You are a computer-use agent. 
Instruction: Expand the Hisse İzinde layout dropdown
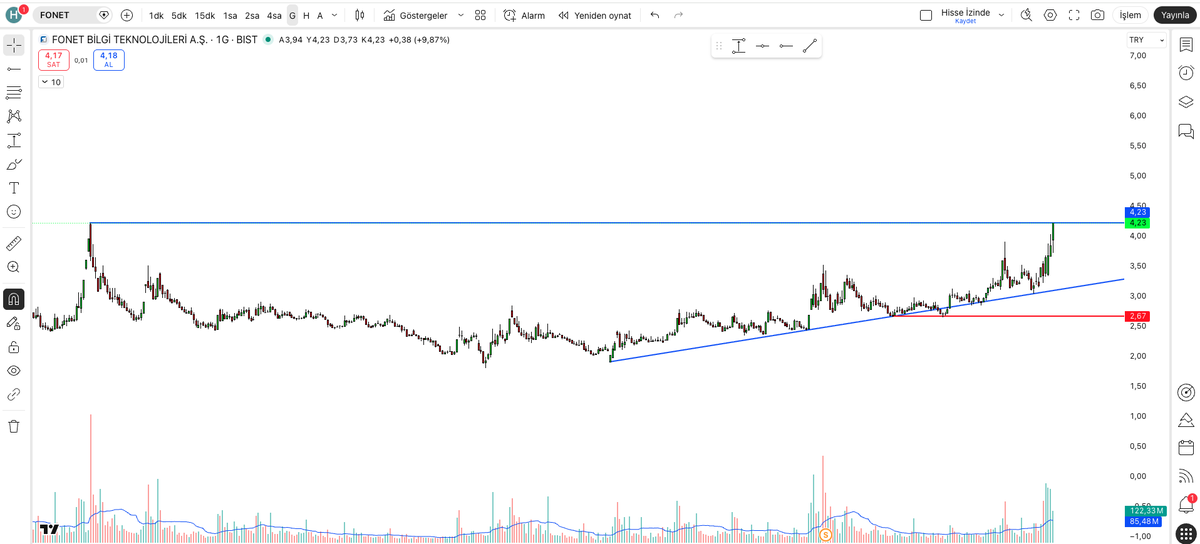[1001, 15]
